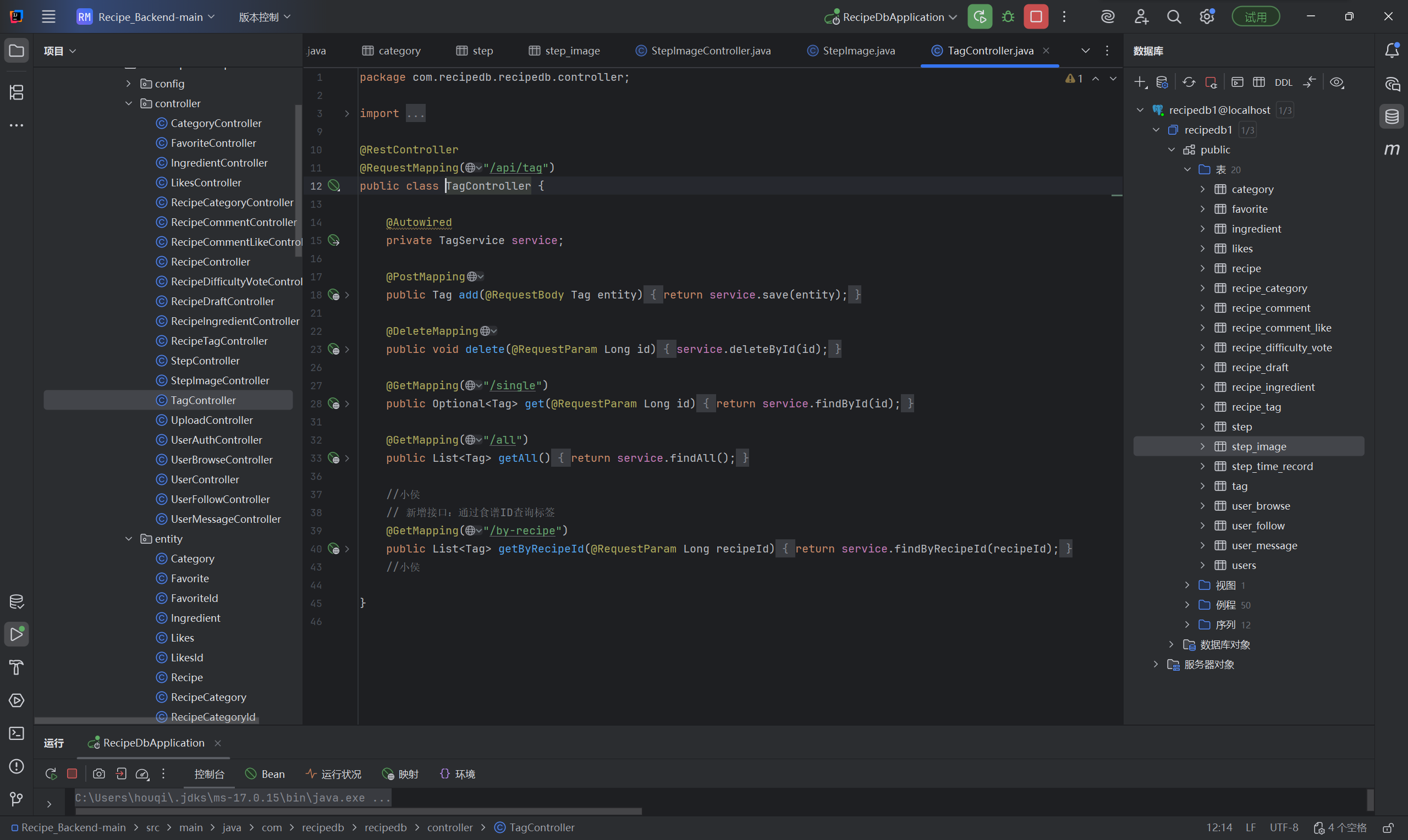Click the Debug bug icon in toolbar
Image resolution: width=1408 pixels, height=840 pixels.
[x=1008, y=17]
